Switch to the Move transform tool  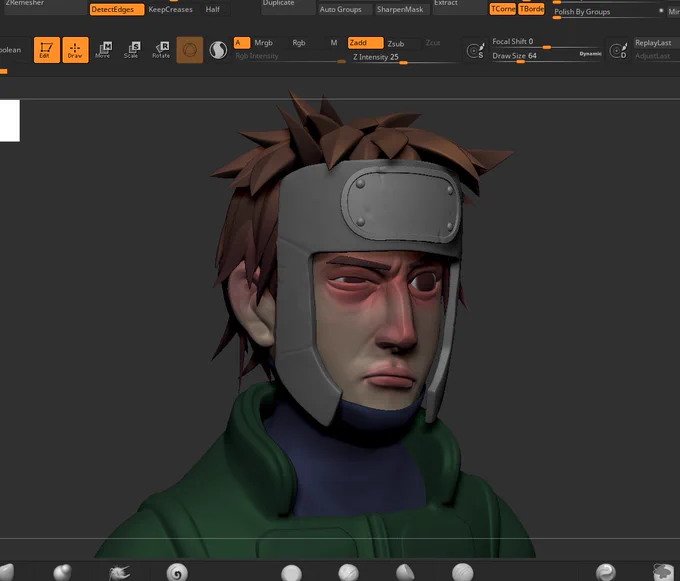tap(104, 50)
